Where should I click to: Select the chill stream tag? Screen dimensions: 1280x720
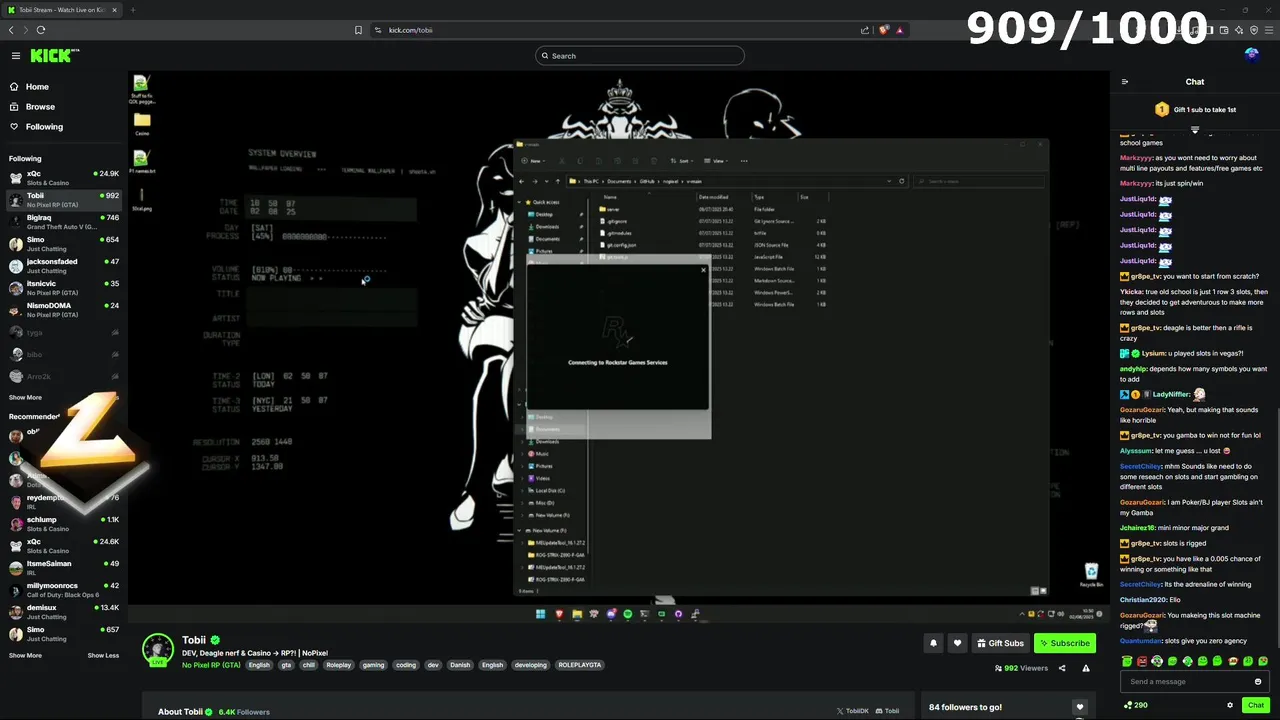tap(308, 665)
